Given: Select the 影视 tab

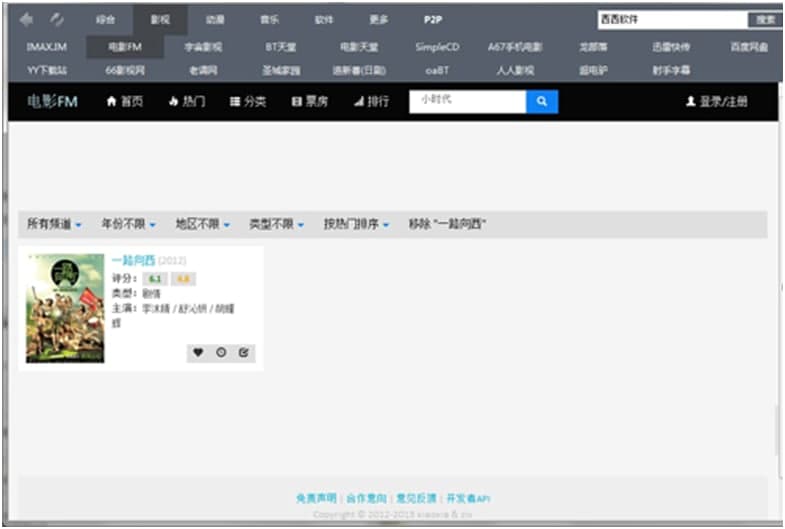Looking at the screenshot, I should pyautogui.click(x=160, y=20).
